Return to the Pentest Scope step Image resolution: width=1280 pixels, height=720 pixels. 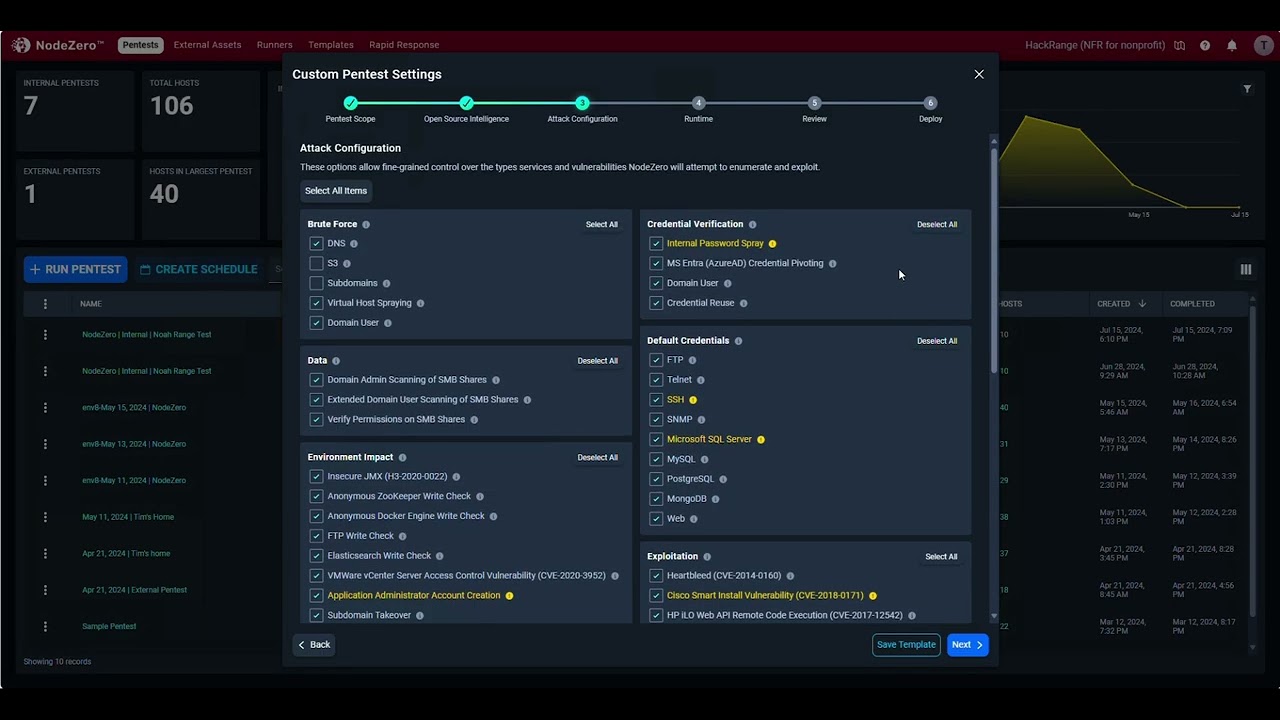point(350,109)
